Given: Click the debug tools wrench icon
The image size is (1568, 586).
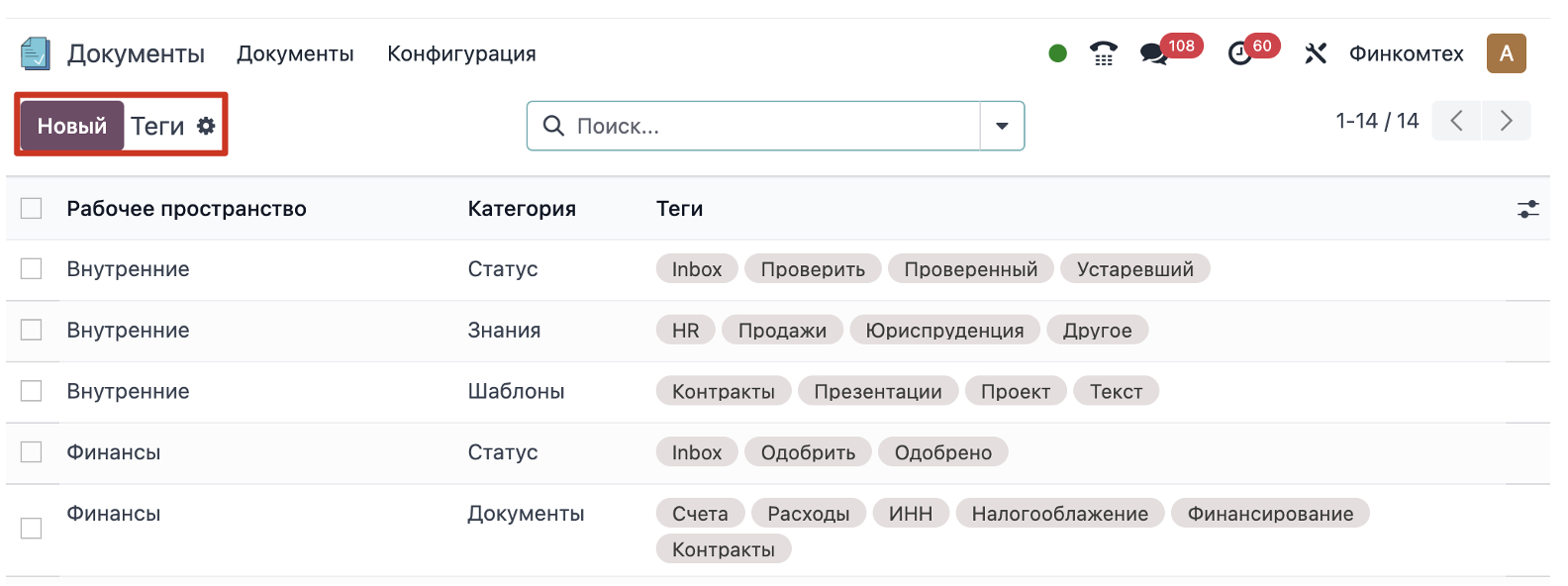Looking at the screenshot, I should coord(1315,53).
